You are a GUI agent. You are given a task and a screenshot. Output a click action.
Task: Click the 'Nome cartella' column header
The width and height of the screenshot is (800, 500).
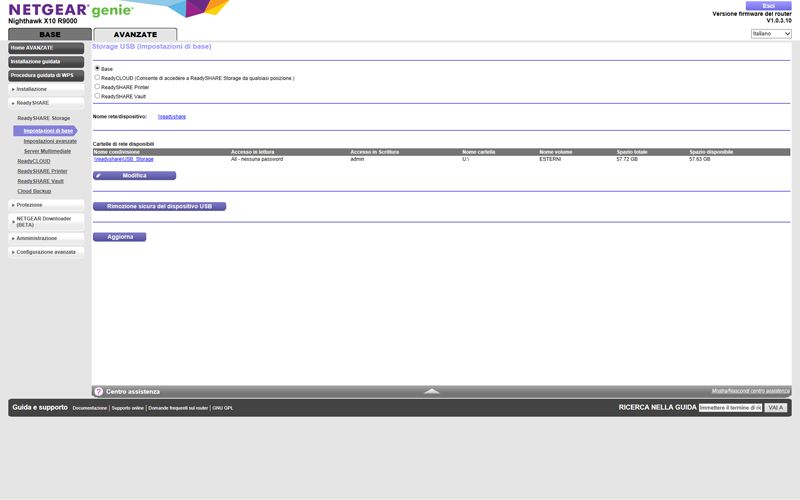(x=479, y=152)
